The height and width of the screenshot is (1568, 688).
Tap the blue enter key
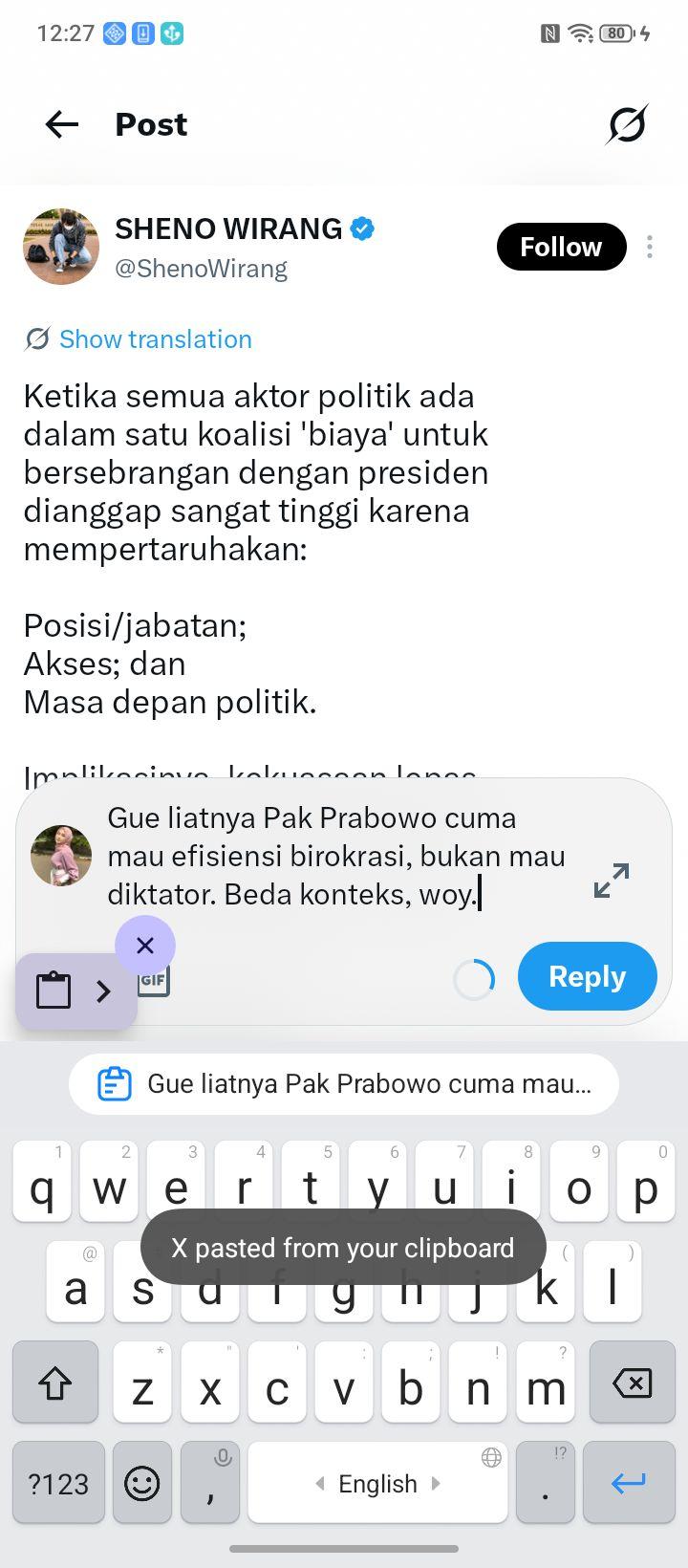pos(629,1483)
